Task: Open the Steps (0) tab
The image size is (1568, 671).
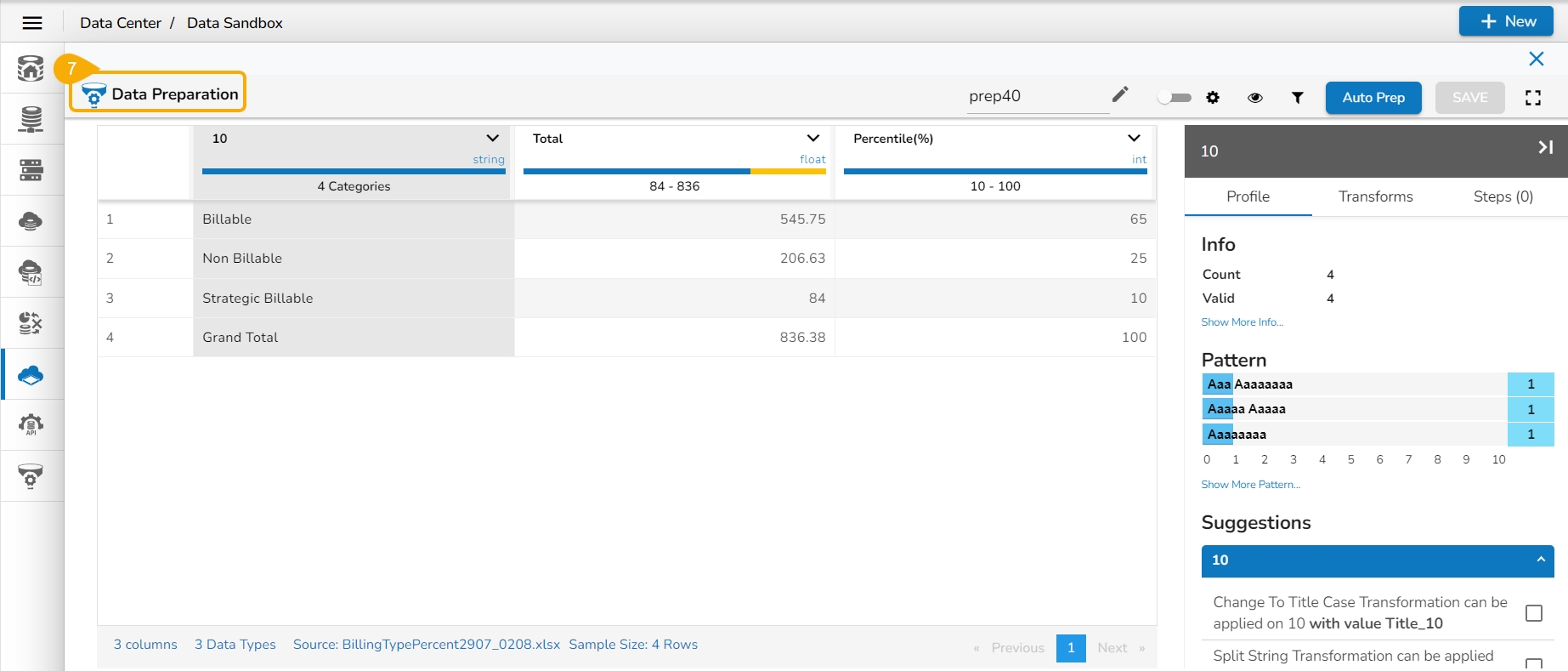Action: point(1503,196)
